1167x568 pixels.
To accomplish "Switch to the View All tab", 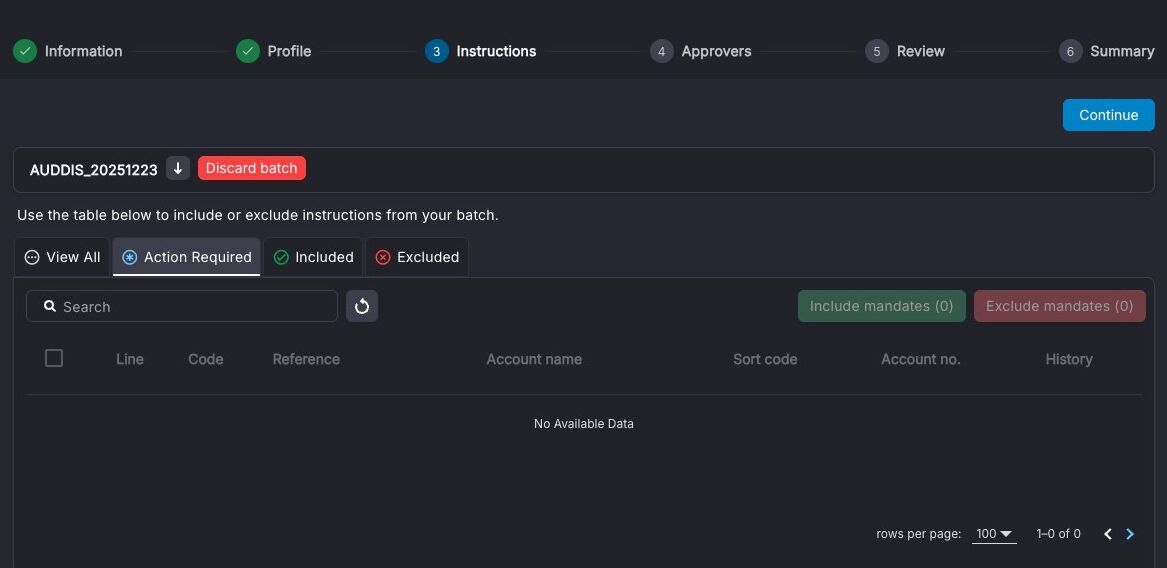I will pos(63,257).
